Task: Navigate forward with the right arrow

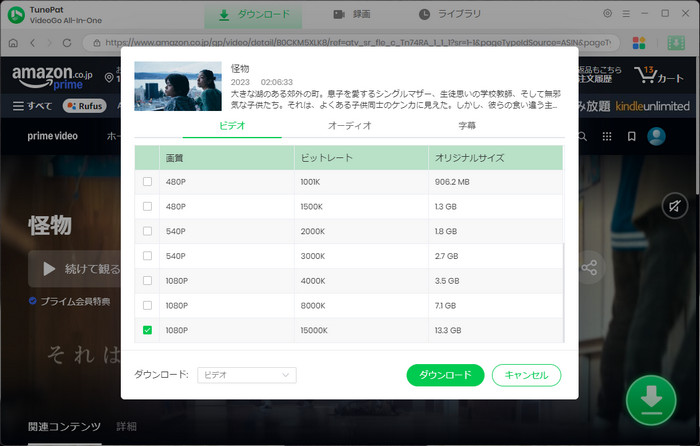Action: [50, 43]
